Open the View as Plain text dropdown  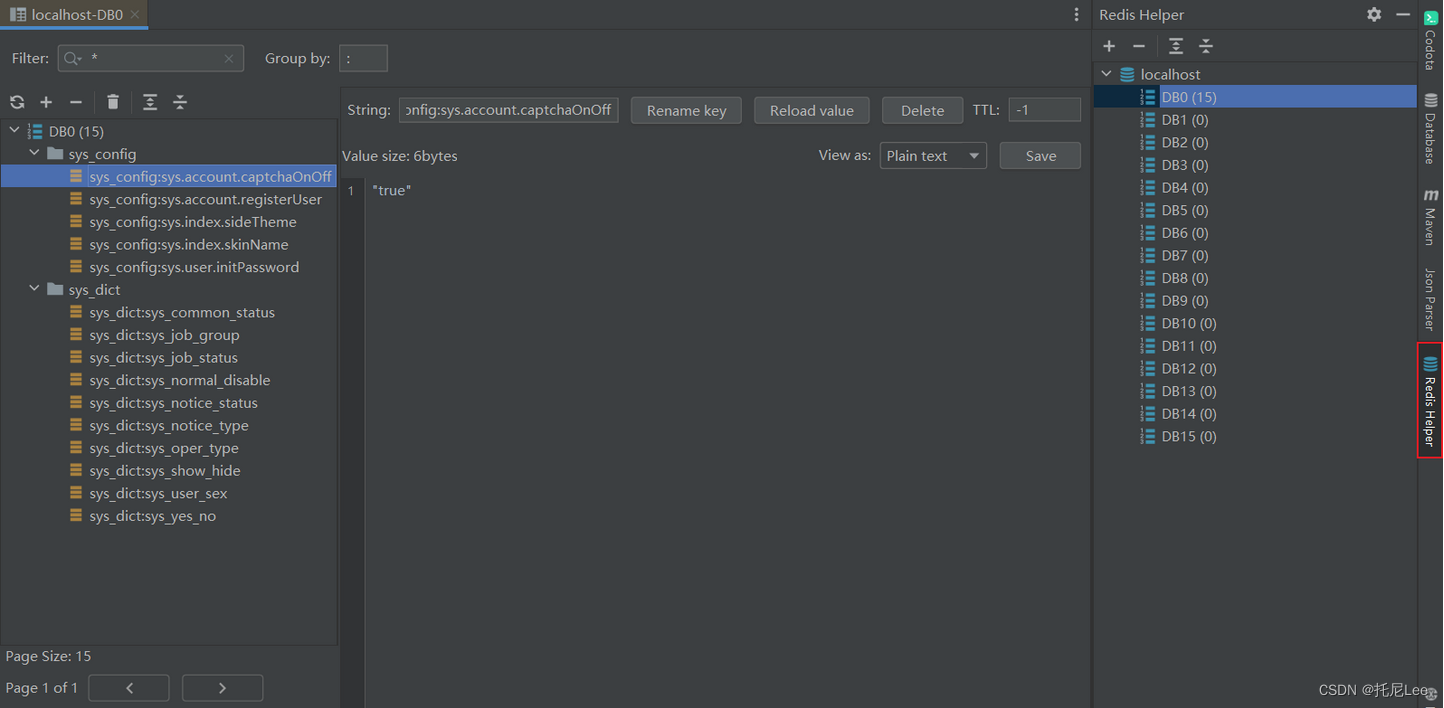[x=933, y=156]
